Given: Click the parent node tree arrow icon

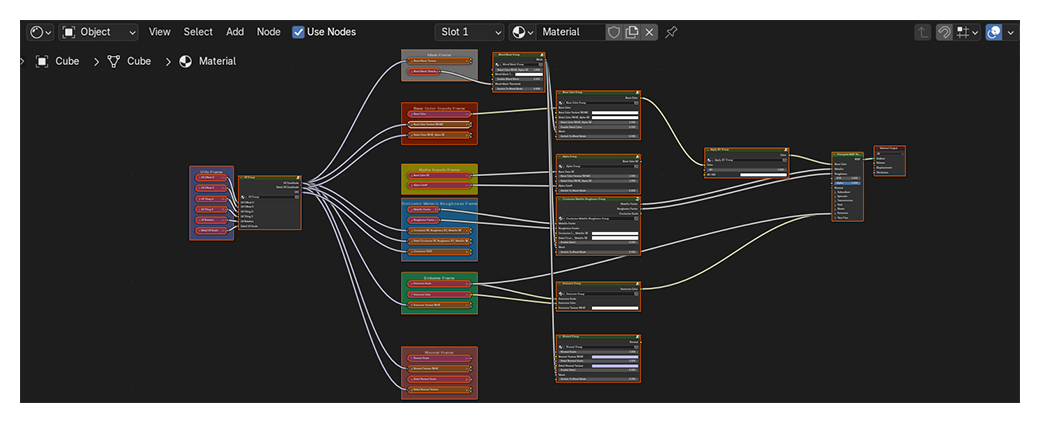Looking at the screenshot, I should pyautogui.click(x=922, y=32).
